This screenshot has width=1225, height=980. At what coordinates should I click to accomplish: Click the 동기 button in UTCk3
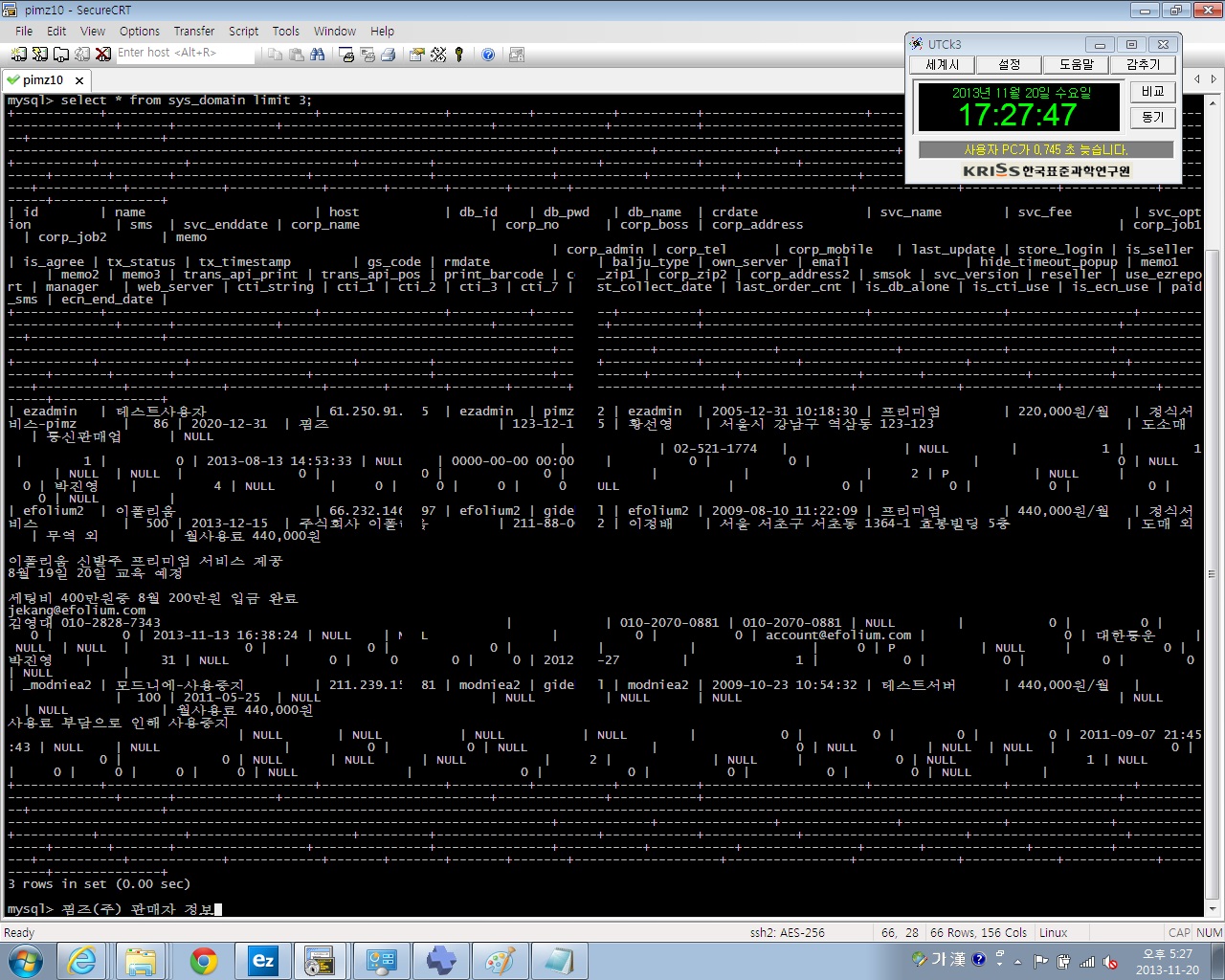coord(1152,117)
